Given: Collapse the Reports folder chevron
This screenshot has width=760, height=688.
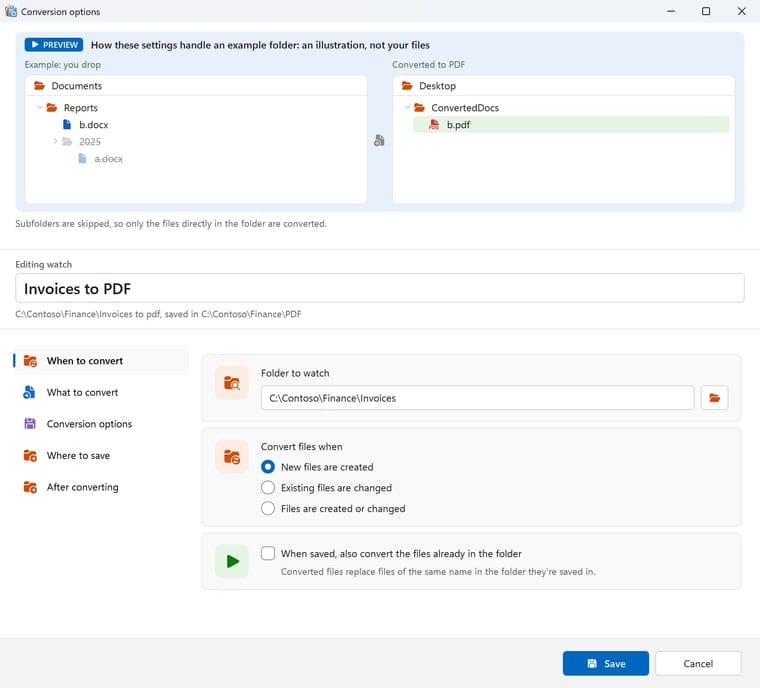Looking at the screenshot, I should 40,107.
